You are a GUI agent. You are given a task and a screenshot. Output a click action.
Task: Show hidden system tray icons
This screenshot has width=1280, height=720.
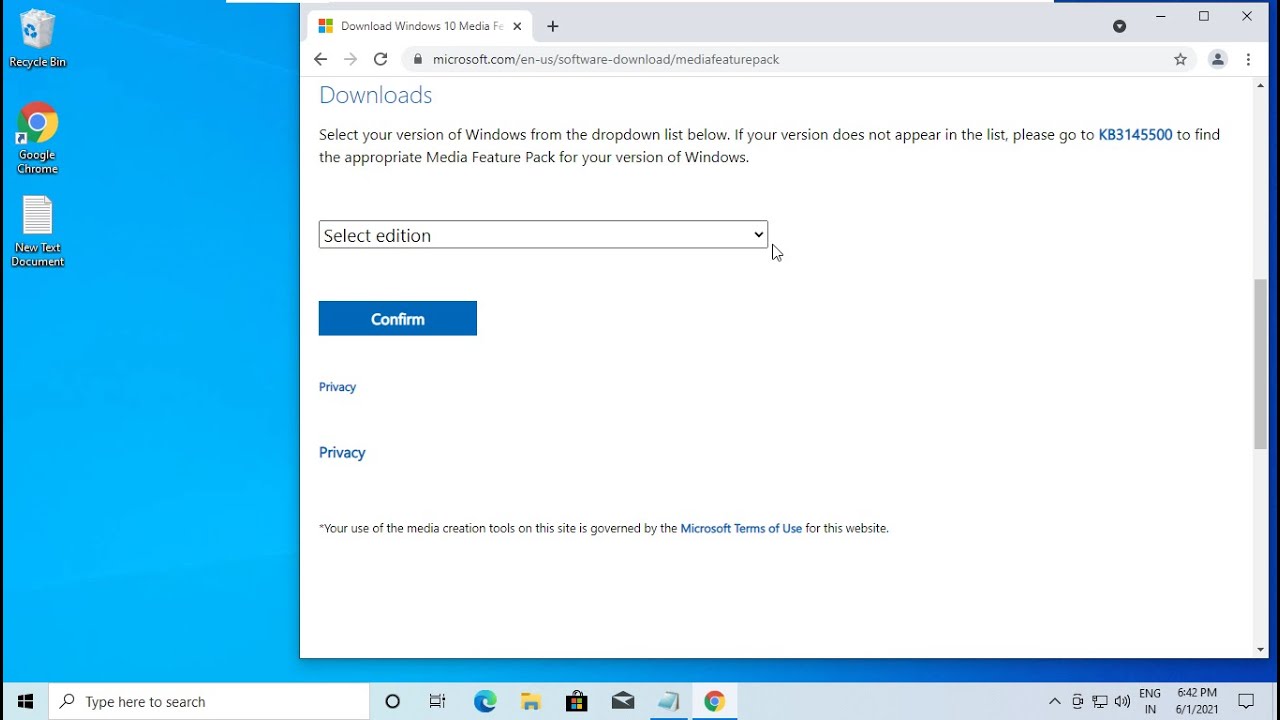(1054, 702)
